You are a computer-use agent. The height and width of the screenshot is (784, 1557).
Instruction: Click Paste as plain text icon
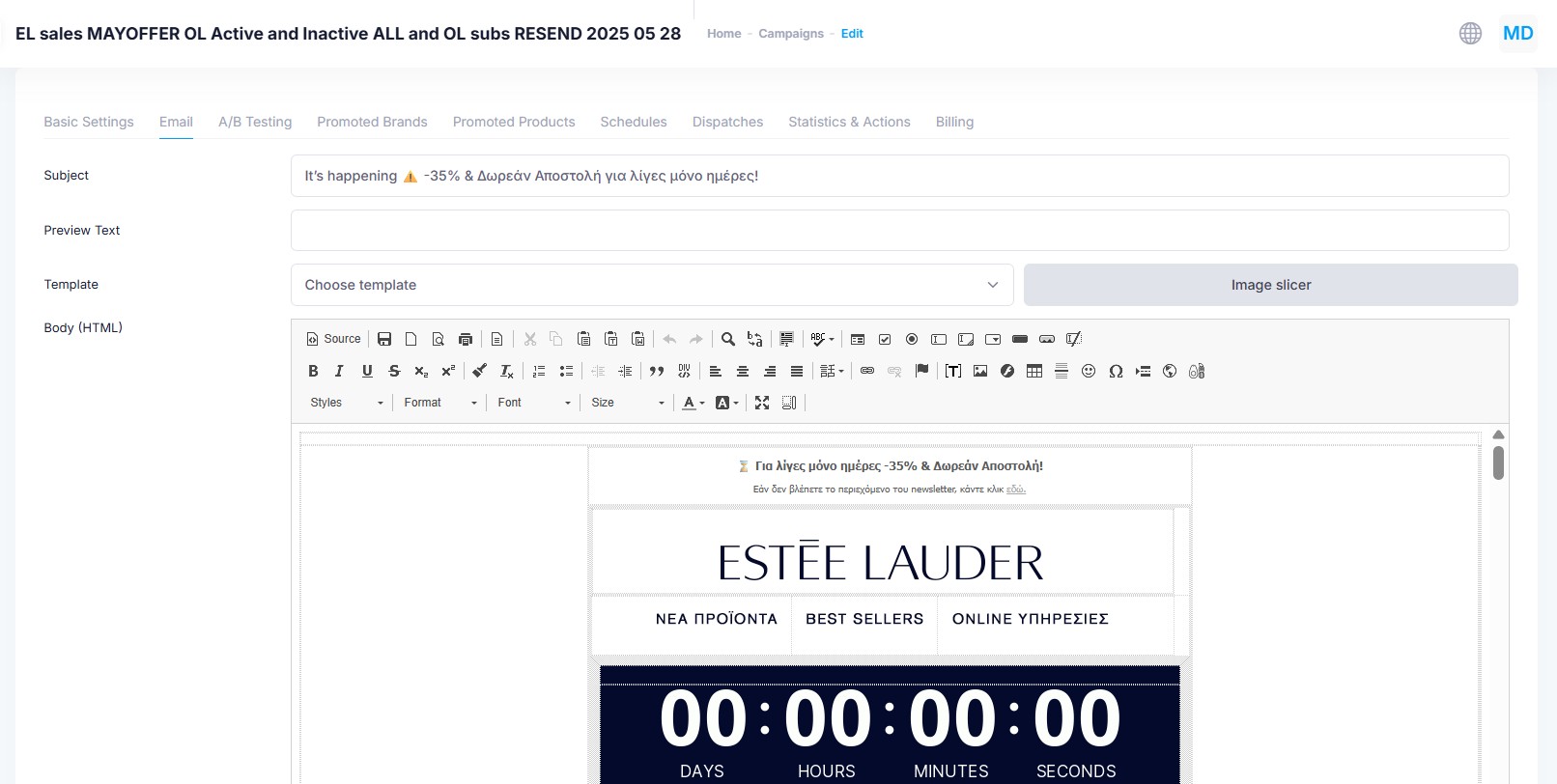point(610,339)
